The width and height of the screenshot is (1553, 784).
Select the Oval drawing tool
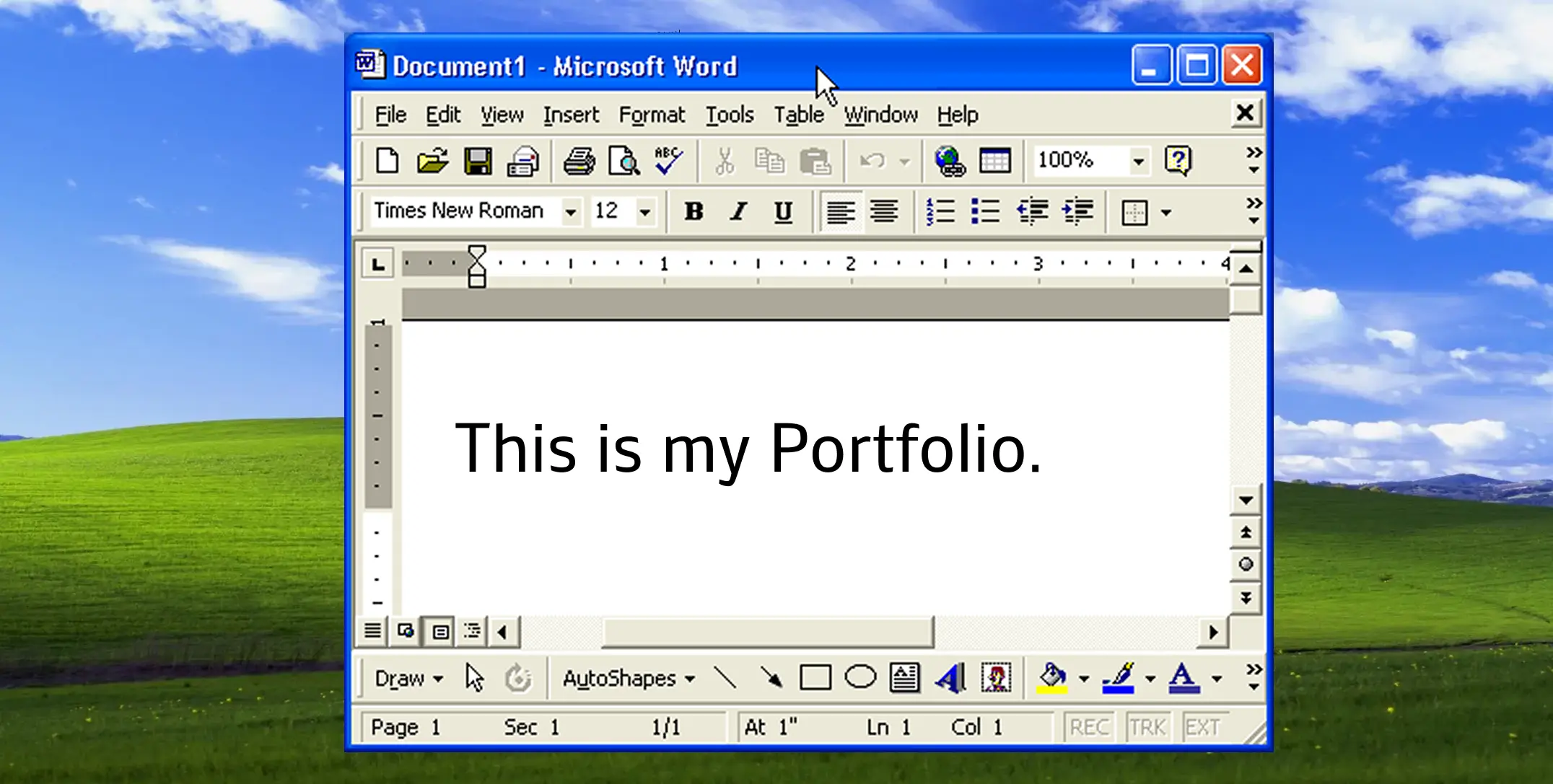click(860, 677)
